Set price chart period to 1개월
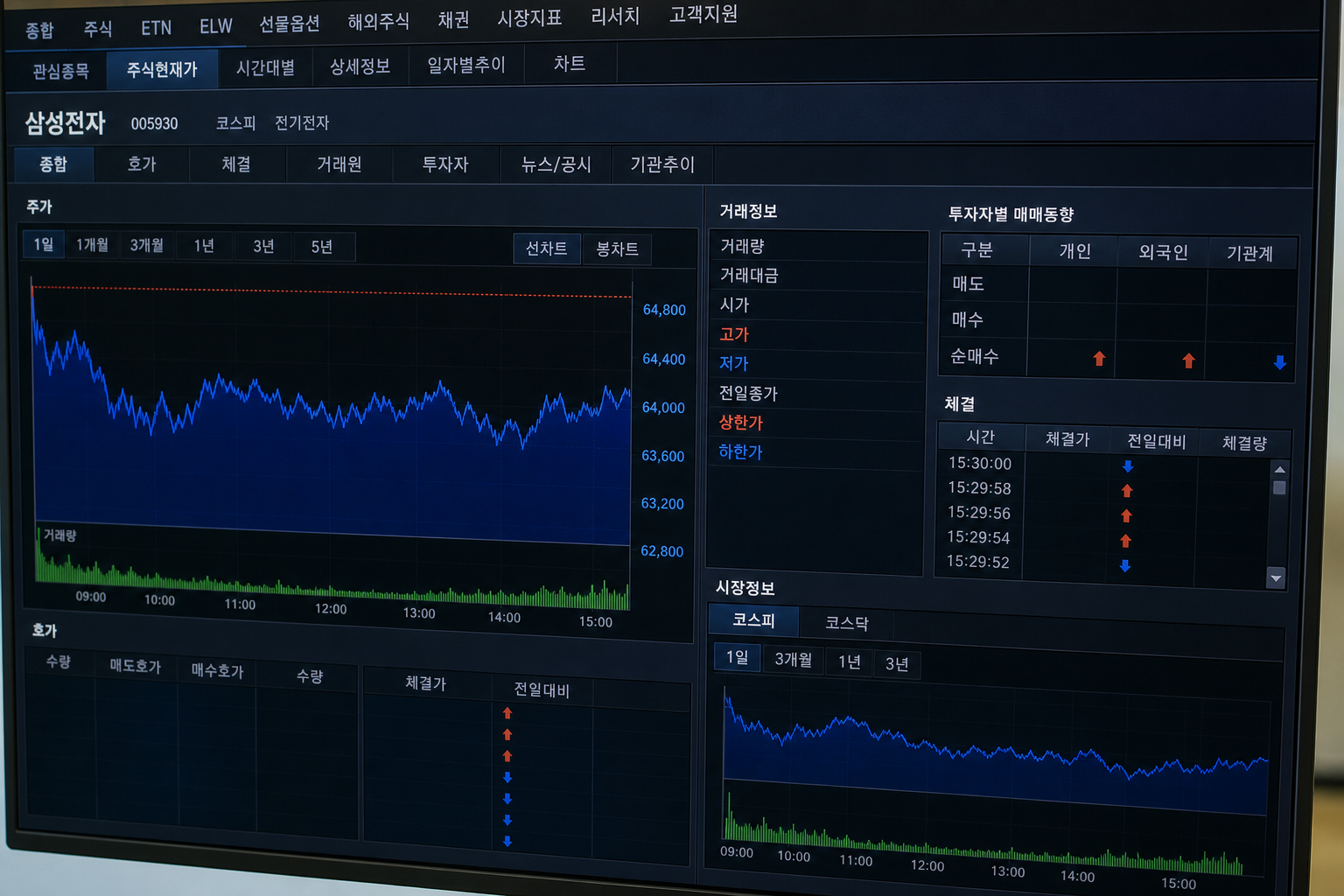The height and width of the screenshot is (896, 1344). (x=93, y=245)
